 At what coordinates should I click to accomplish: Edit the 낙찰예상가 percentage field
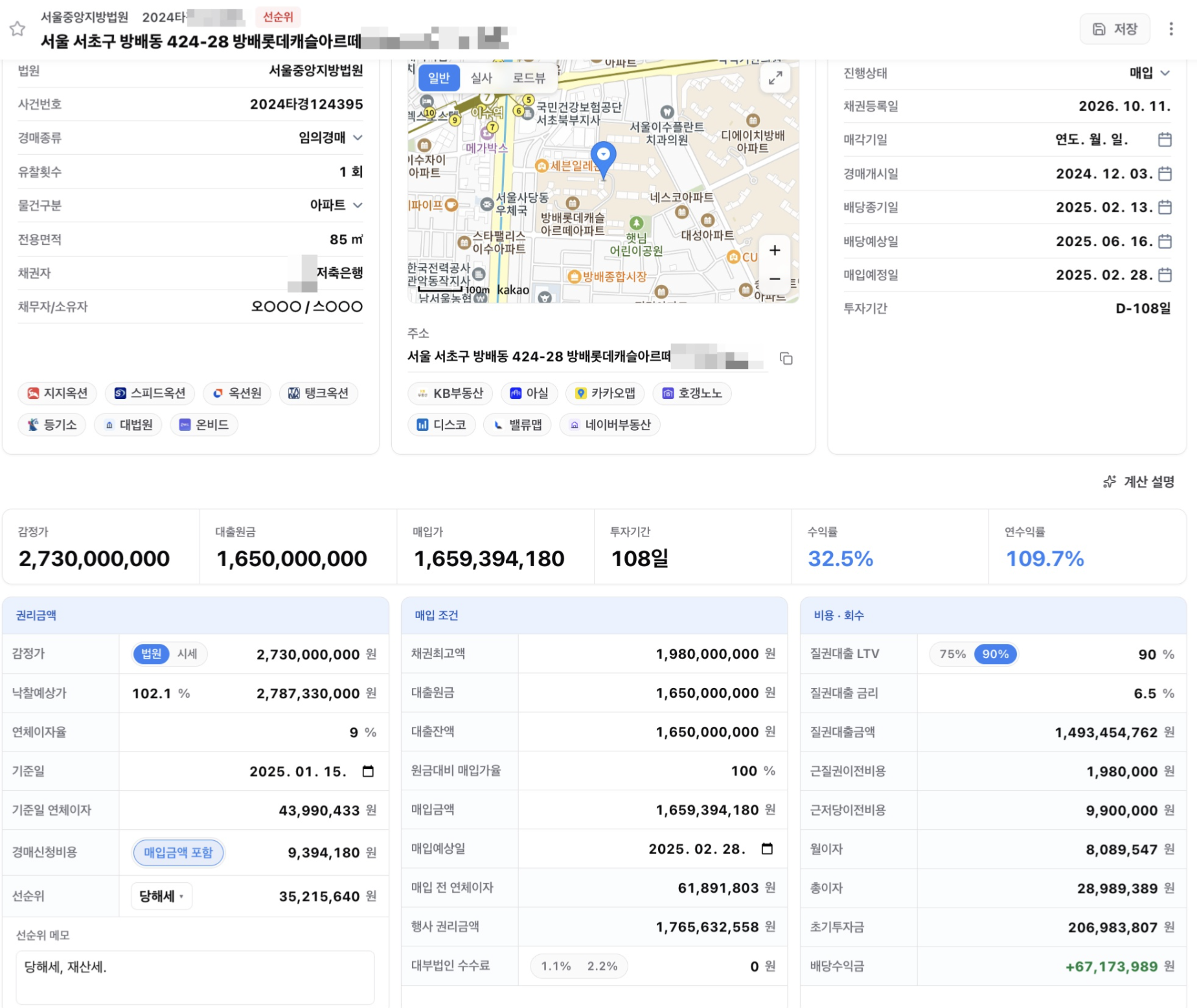coord(152,693)
